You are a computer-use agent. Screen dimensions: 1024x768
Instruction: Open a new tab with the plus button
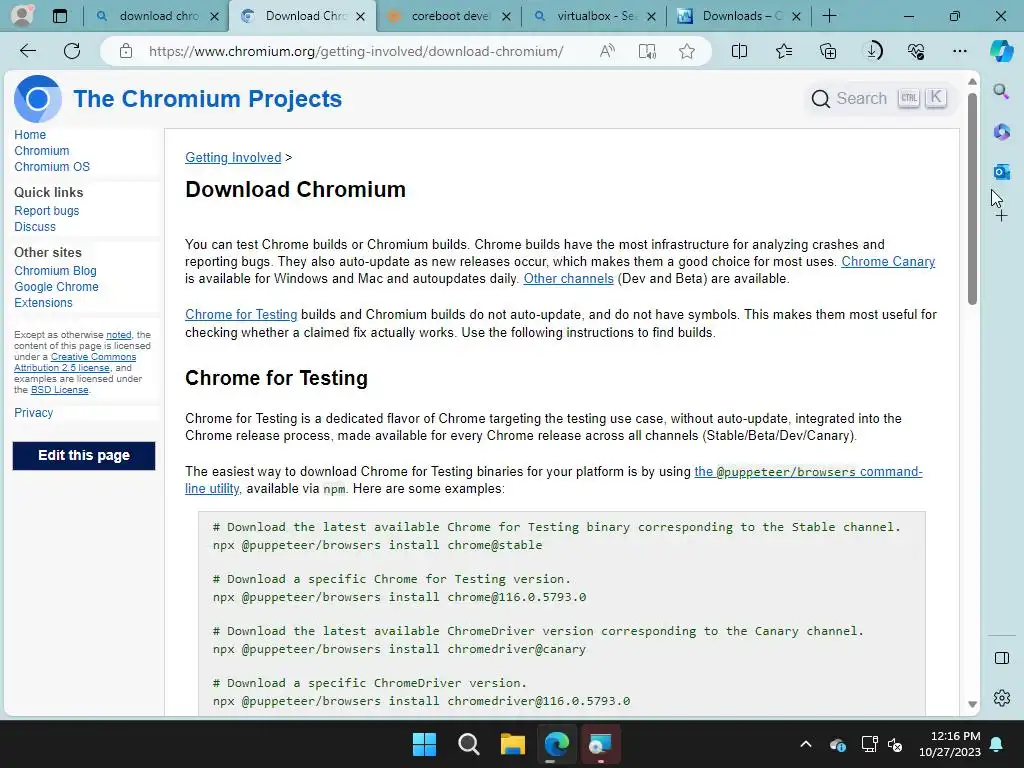click(x=829, y=16)
